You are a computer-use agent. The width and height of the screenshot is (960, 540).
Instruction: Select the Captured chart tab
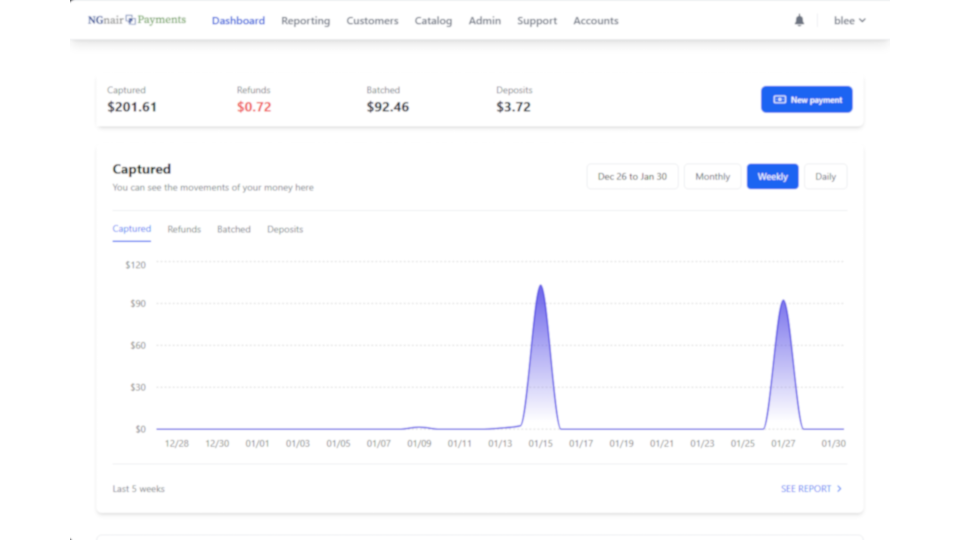click(132, 229)
